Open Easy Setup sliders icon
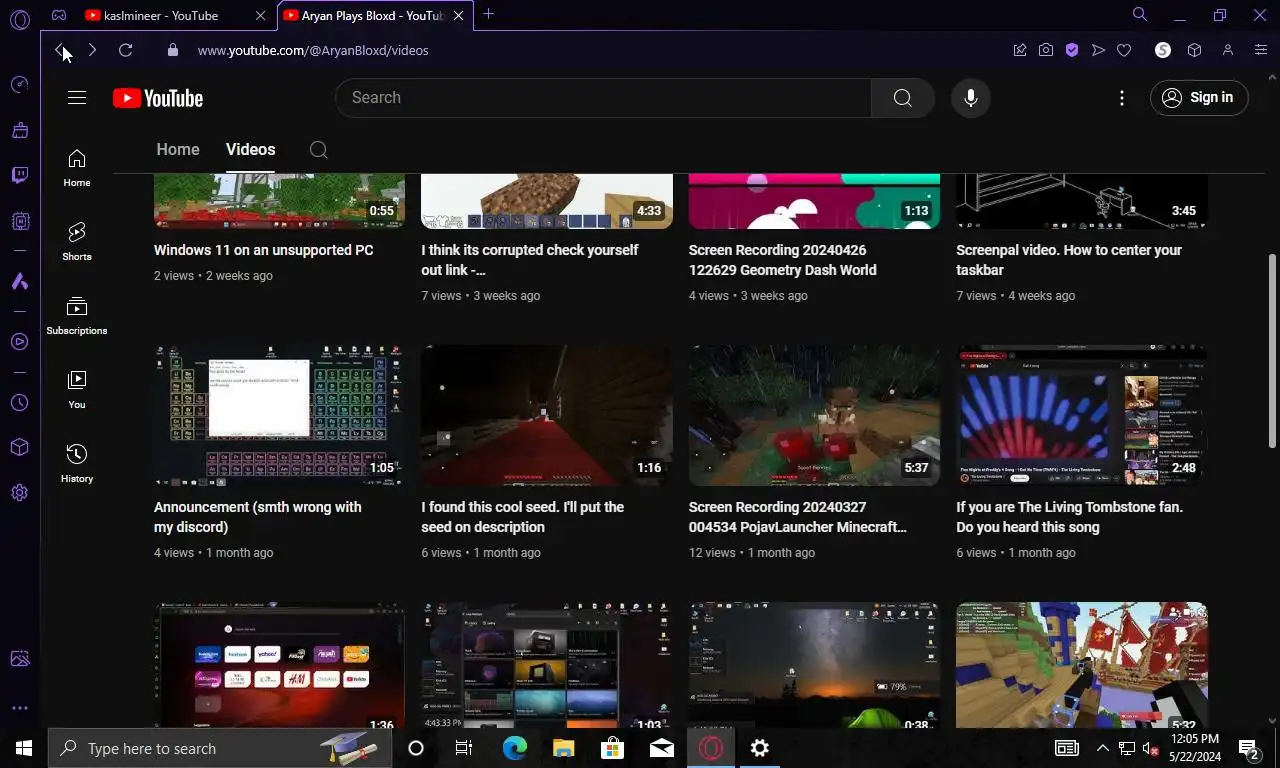 point(1261,50)
